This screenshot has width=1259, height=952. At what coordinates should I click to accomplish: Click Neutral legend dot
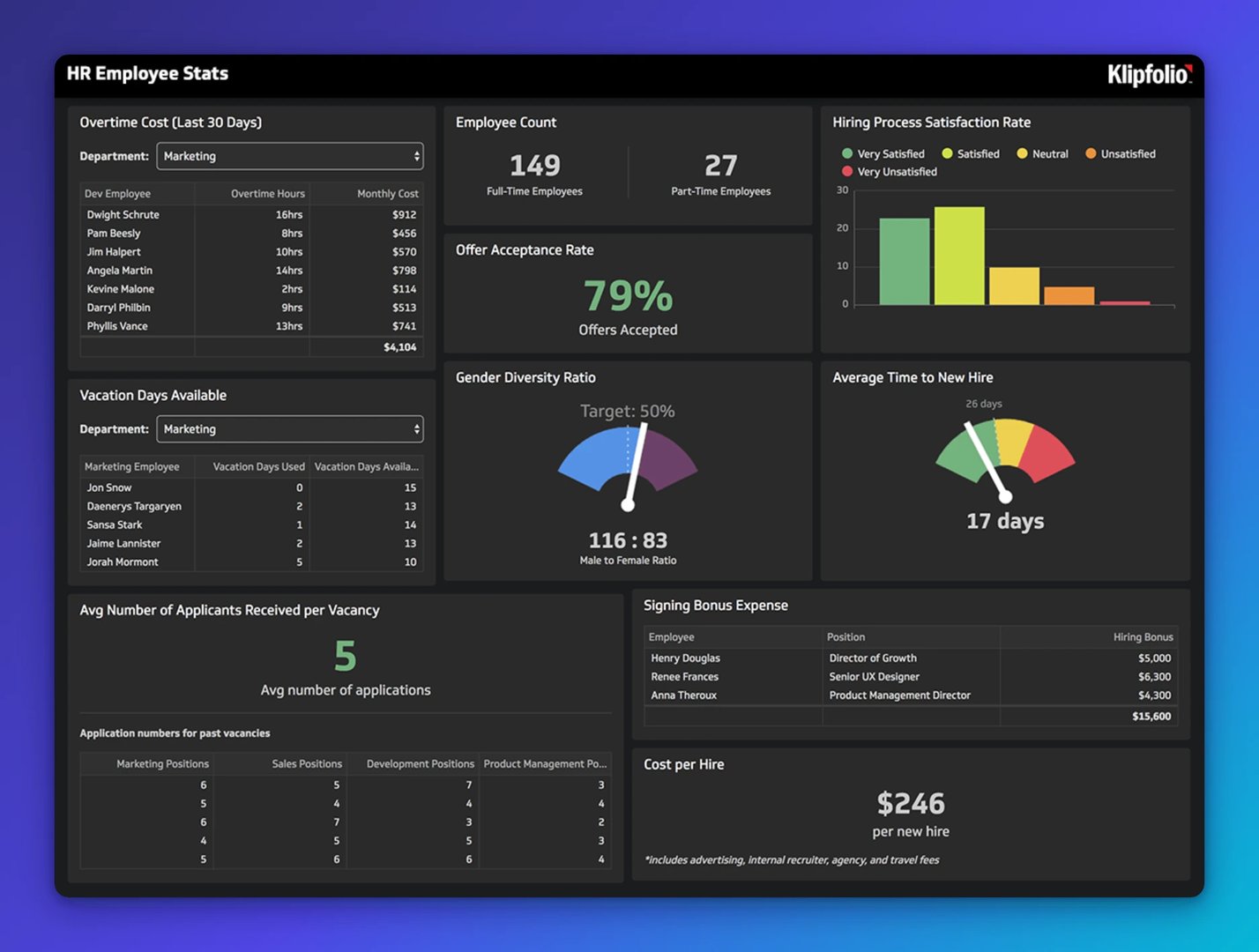(1022, 153)
